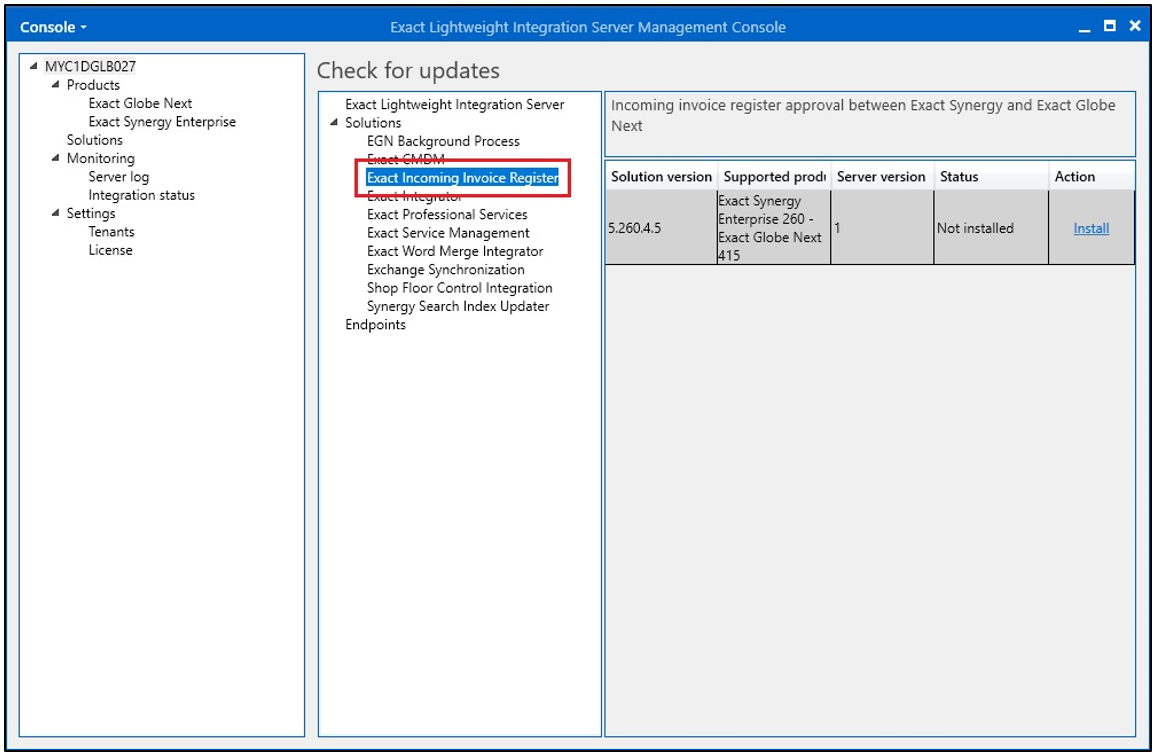This screenshot has height=756, width=1157.
Task: Select Exchange Synchronization solution
Action: pyautogui.click(x=446, y=270)
